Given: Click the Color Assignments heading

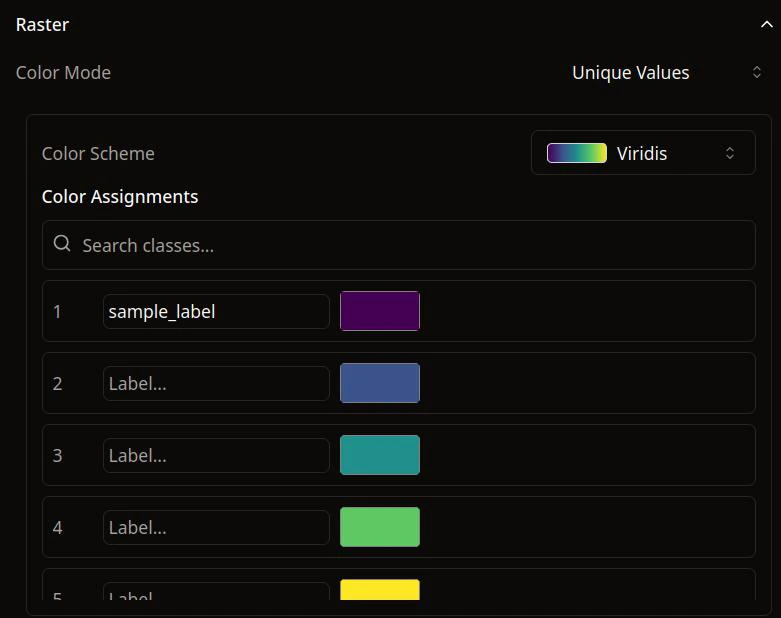Looking at the screenshot, I should 120,197.
